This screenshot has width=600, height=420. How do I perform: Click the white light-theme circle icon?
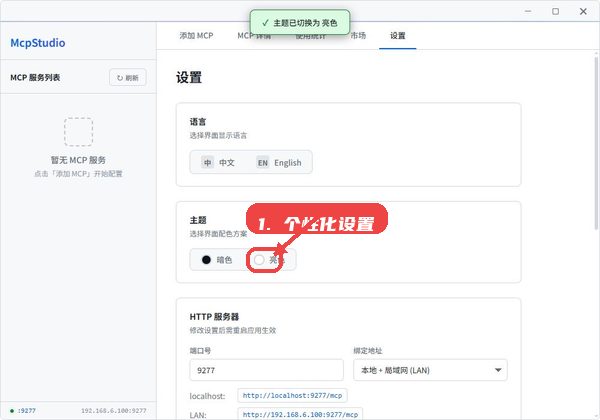click(259, 260)
